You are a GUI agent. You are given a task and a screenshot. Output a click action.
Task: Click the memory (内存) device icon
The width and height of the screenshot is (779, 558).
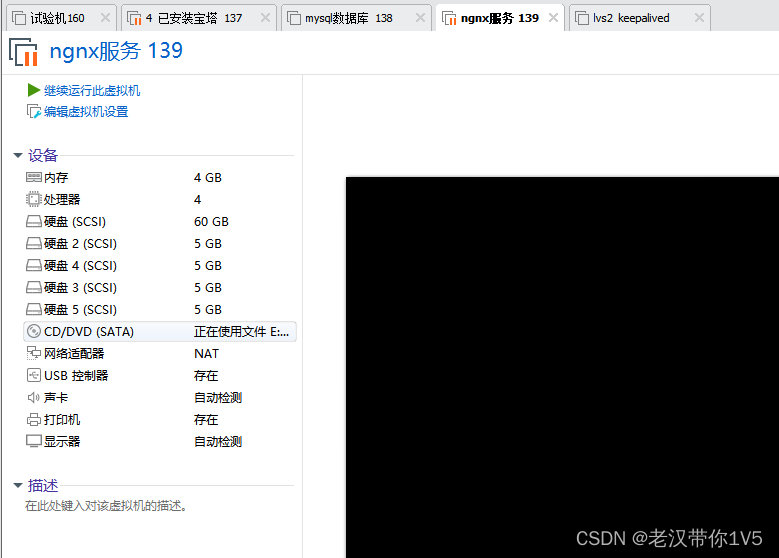[34, 177]
